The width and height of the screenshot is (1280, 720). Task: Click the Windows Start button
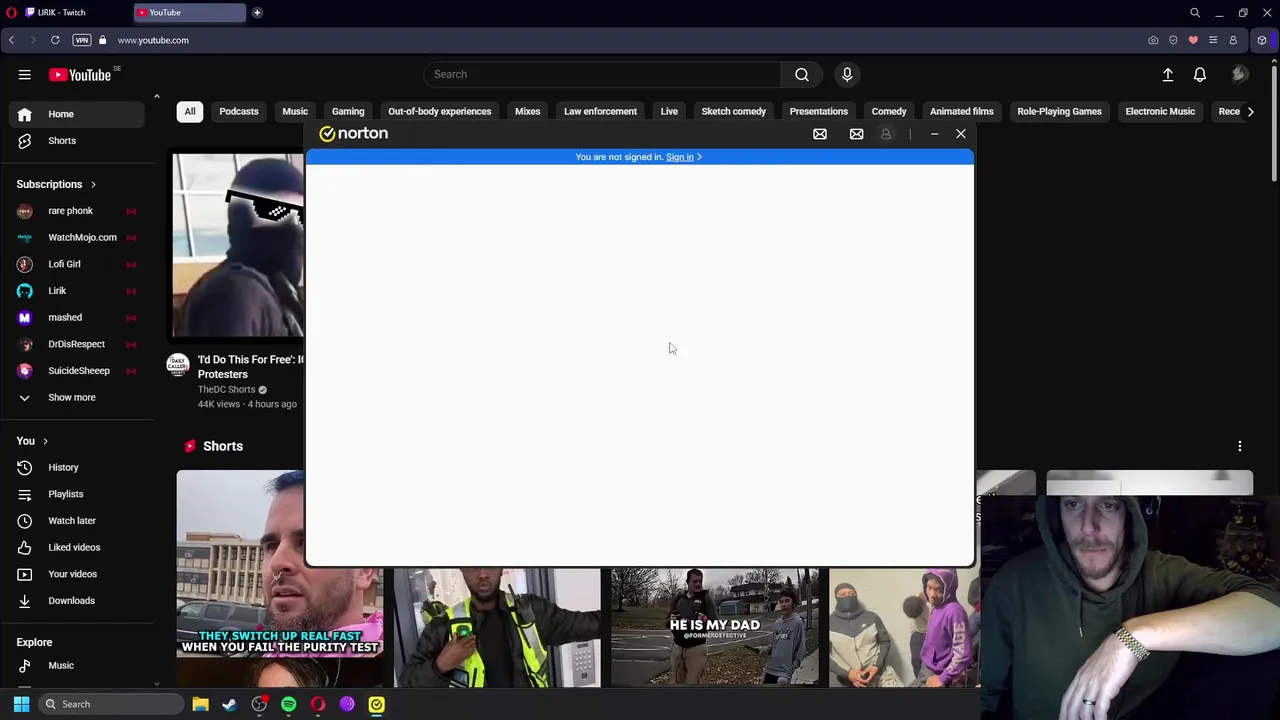click(x=21, y=704)
